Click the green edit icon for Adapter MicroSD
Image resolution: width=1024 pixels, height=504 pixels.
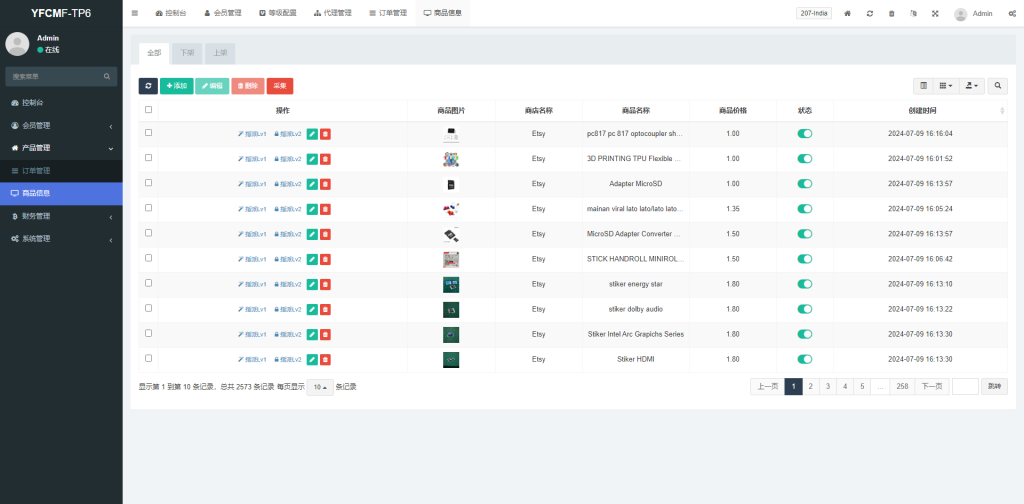(x=312, y=184)
